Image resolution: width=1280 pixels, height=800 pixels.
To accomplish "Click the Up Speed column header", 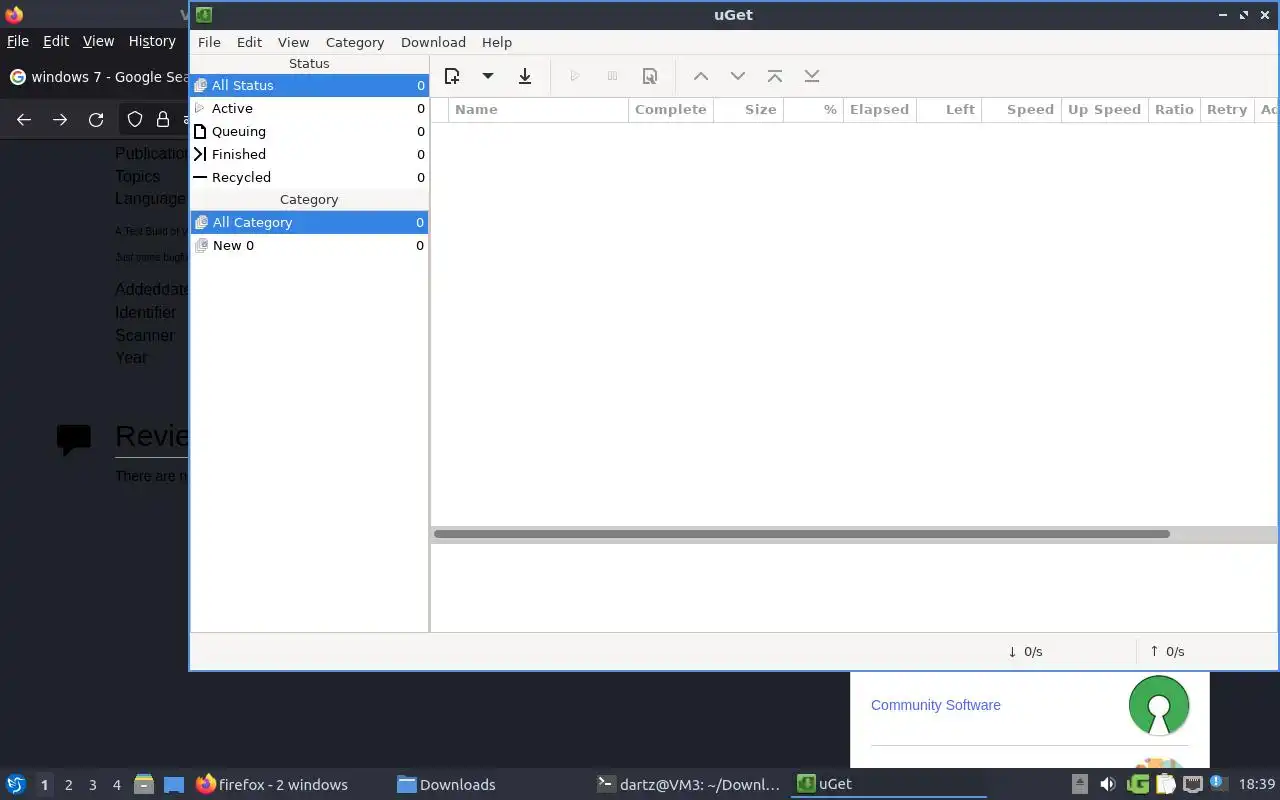I will [x=1104, y=109].
